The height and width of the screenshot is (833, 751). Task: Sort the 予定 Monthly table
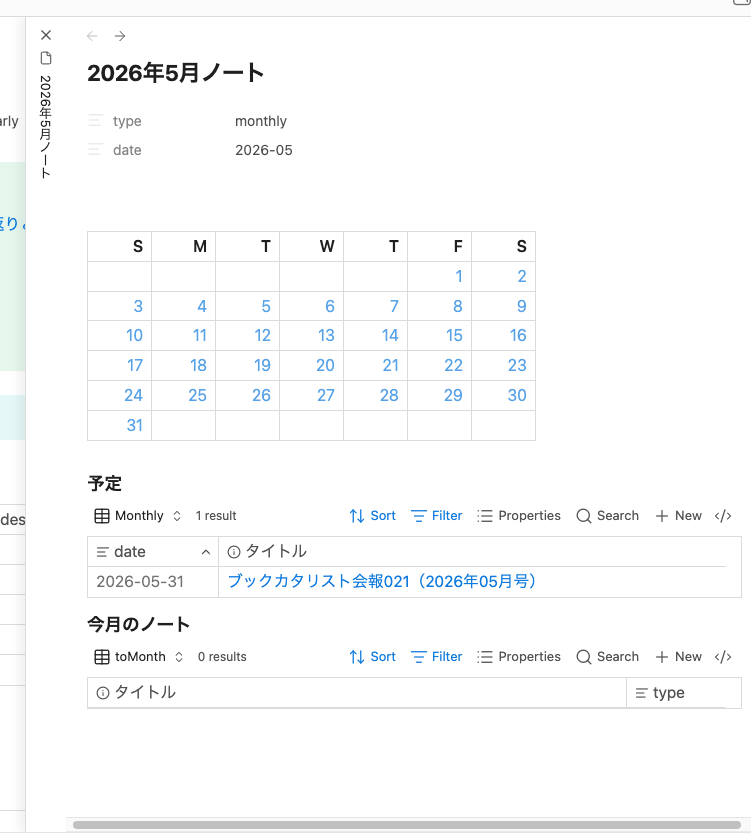point(372,516)
